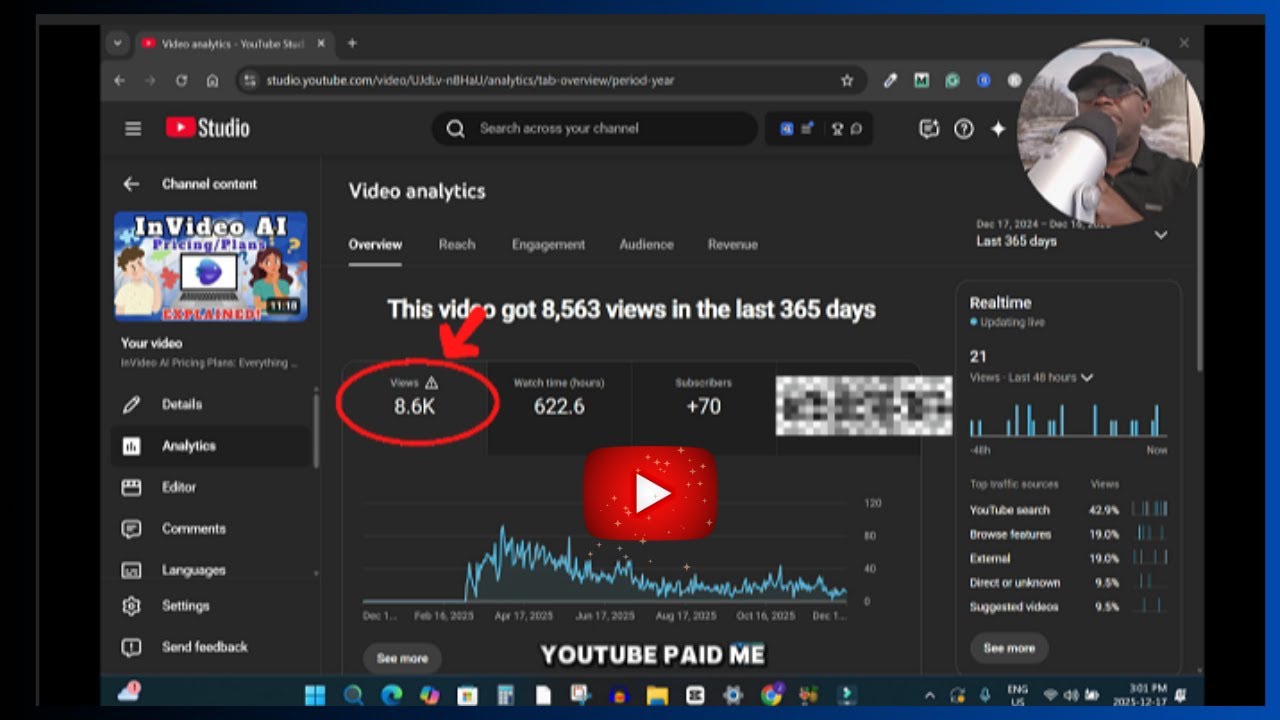Click the Direct or unknown row
Viewport: 1280px width, 720px height.
[x=1068, y=583]
